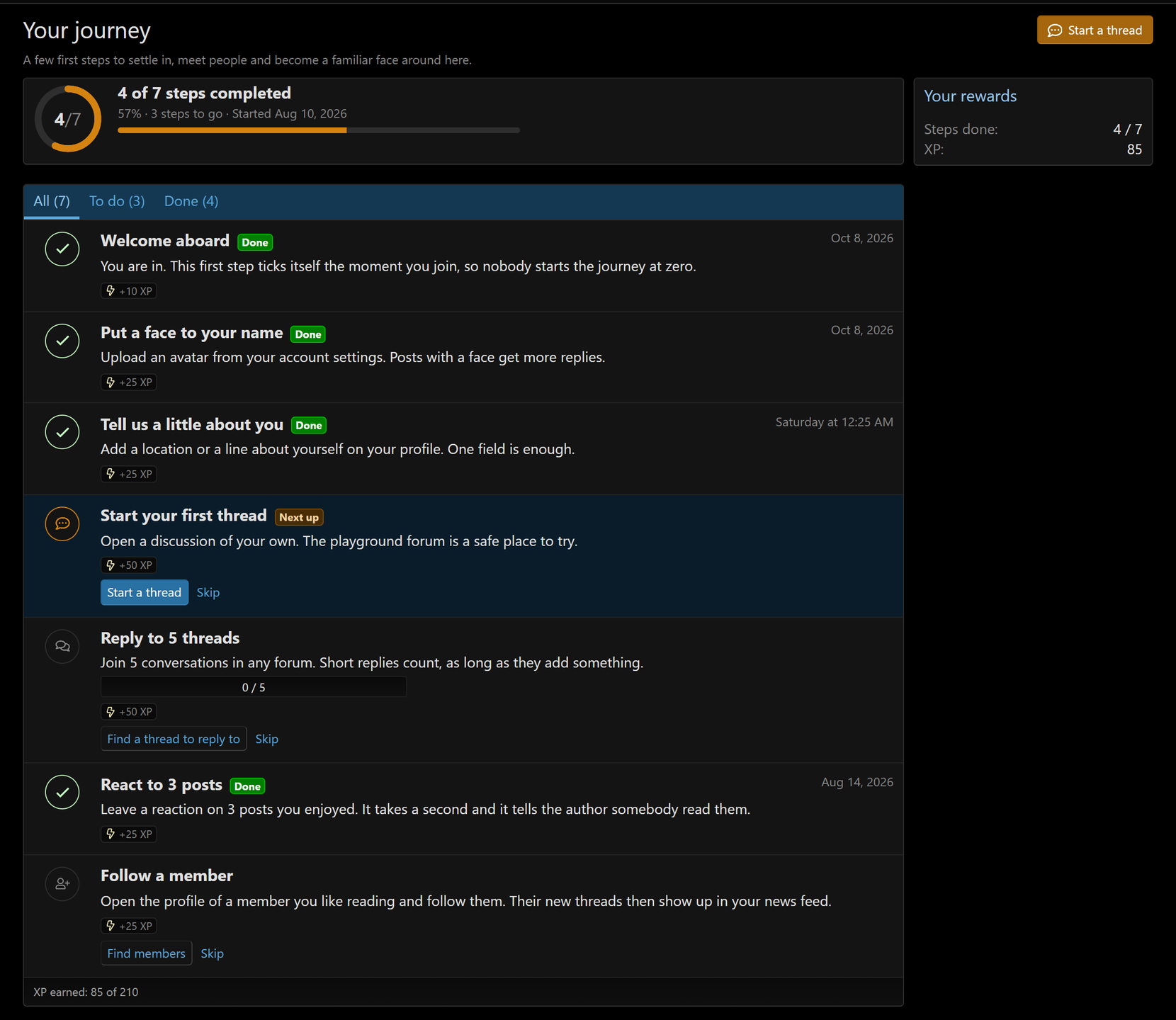Click Find a thread to reply to
The height and width of the screenshot is (1020, 1176).
coord(174,739)
